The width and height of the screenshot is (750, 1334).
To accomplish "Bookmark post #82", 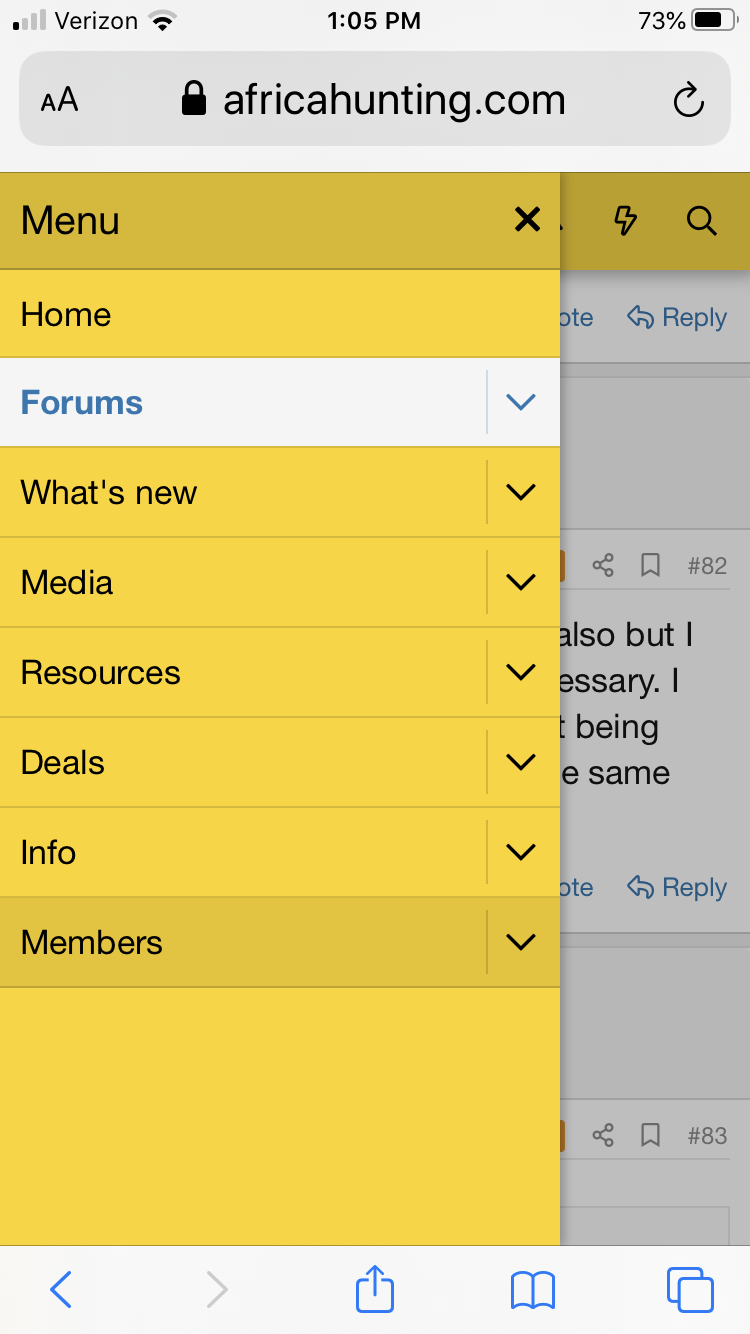I will pos(651,566).
